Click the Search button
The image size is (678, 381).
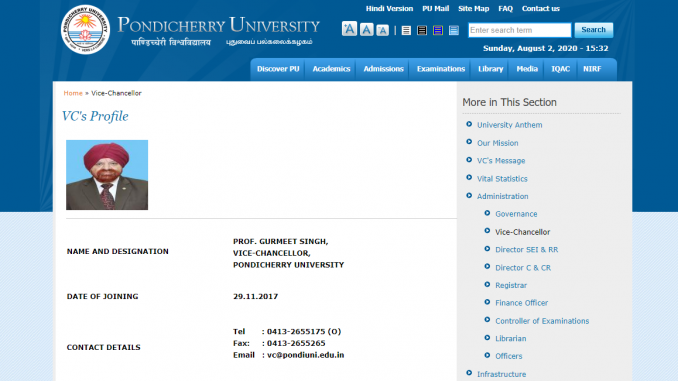(x=593, y=30)
